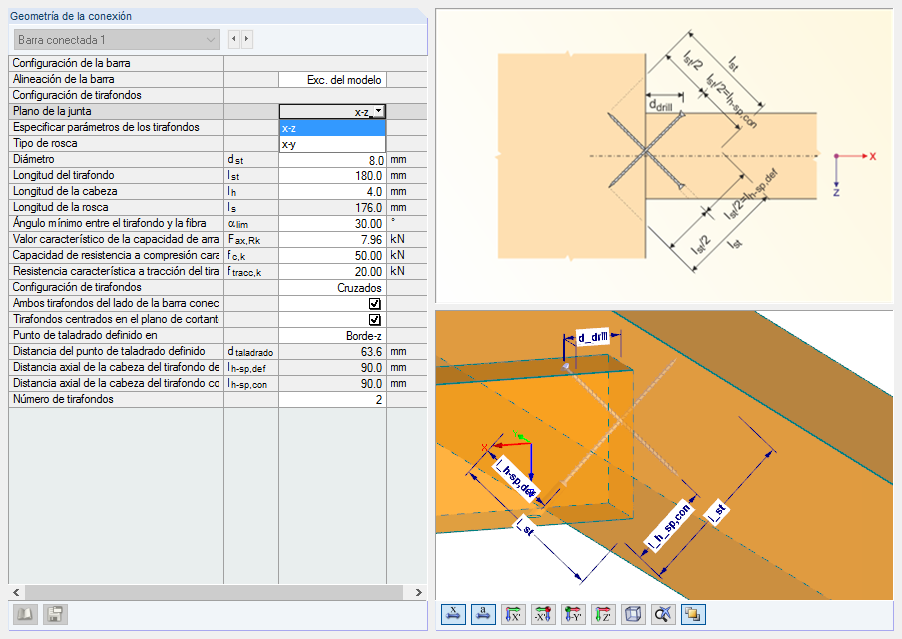Edit the tensile resistance value 20.00
This screenshot has width=902, height=639.
[332, 271]
